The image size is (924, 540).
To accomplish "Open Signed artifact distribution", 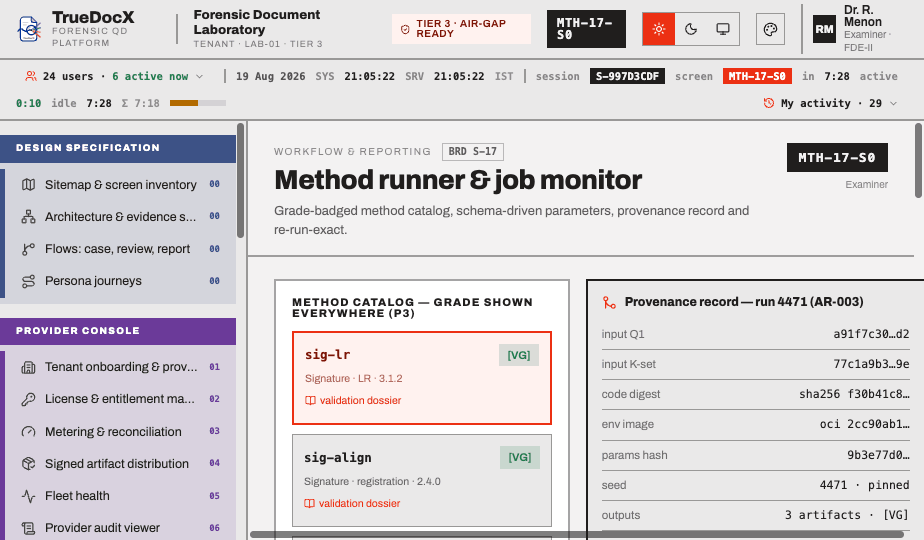I will coord(120,464).
